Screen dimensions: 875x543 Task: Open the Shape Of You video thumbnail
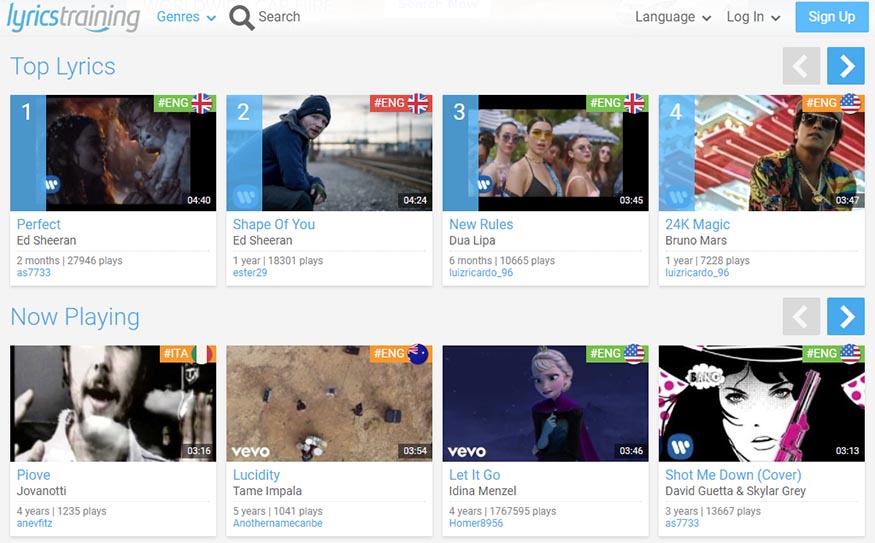pos(329,153)
